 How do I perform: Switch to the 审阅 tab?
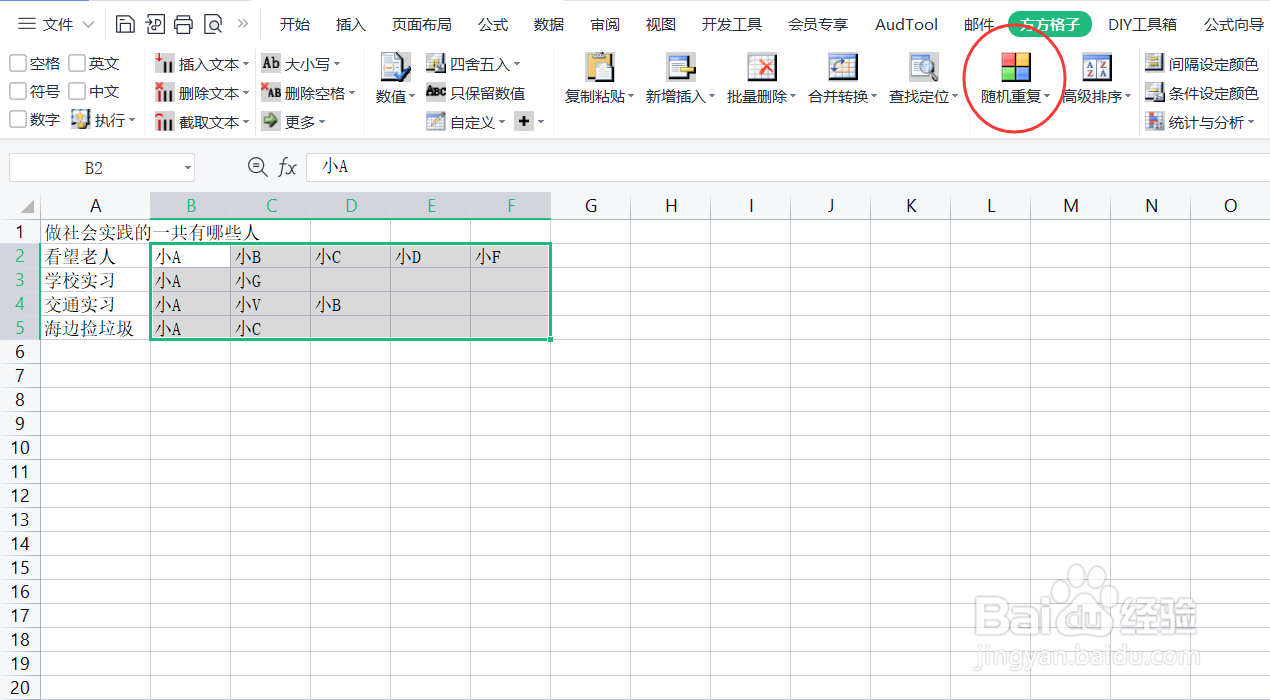[x=605, y=24]
